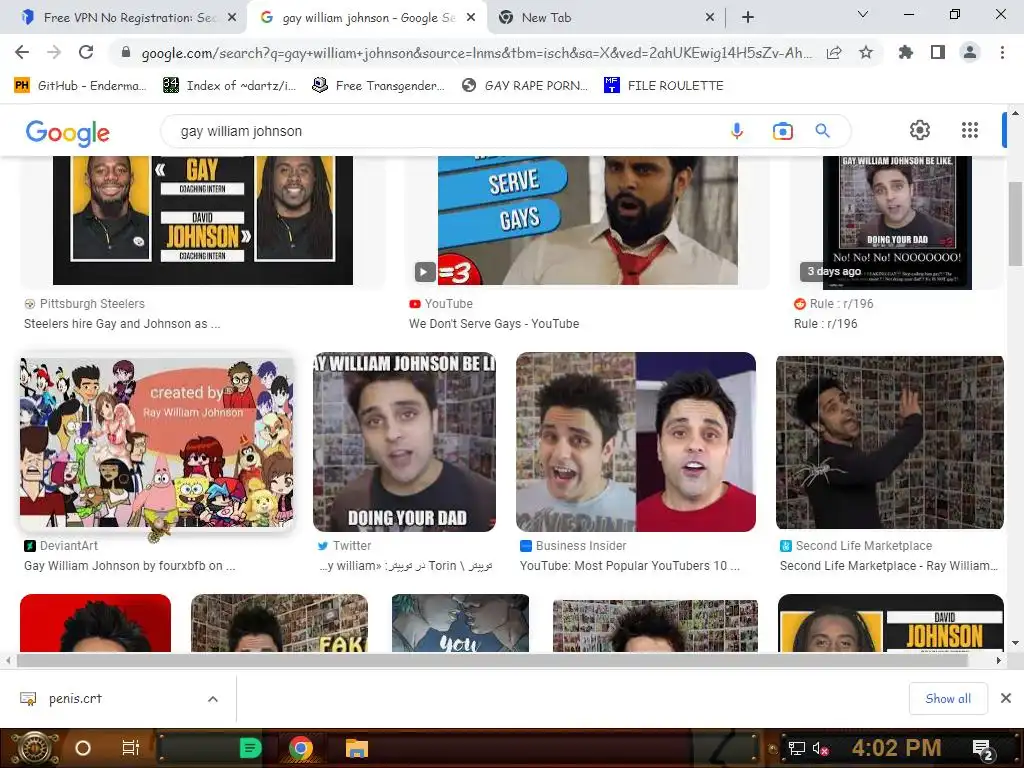
Task: Open the Index of ~dartz bookmark
Action: 229,86
